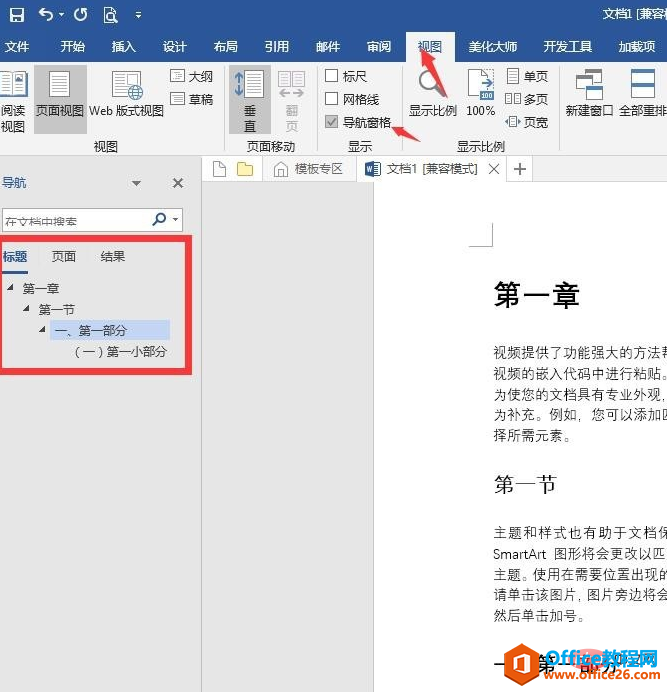Collapse the 第一章 heading in navigation

(x=10, y=288)
